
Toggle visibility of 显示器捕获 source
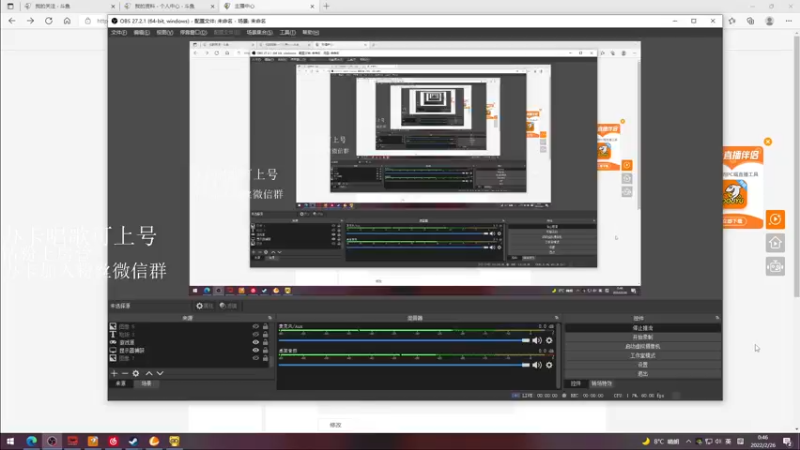coord(256,351)
